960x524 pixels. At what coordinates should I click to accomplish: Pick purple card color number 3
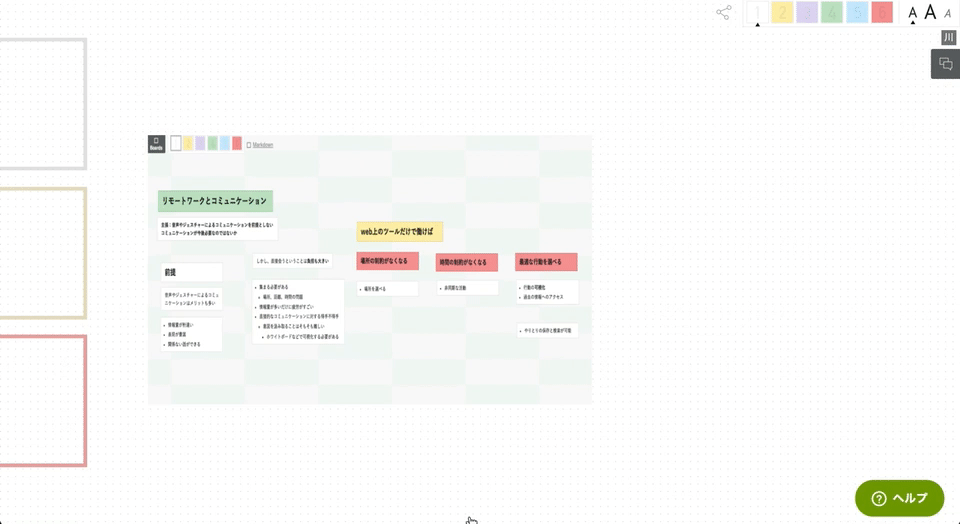[807, 12]
